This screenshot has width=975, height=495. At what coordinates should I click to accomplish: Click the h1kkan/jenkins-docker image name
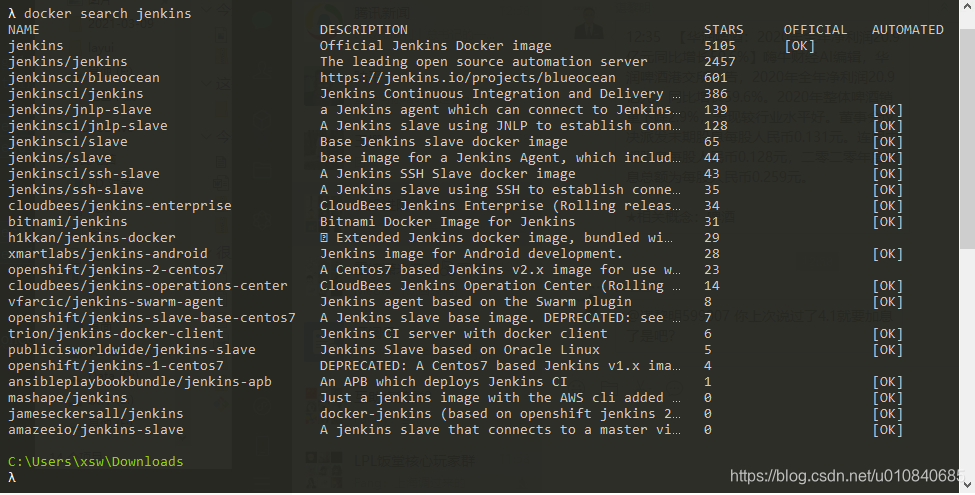pos(91,238)
